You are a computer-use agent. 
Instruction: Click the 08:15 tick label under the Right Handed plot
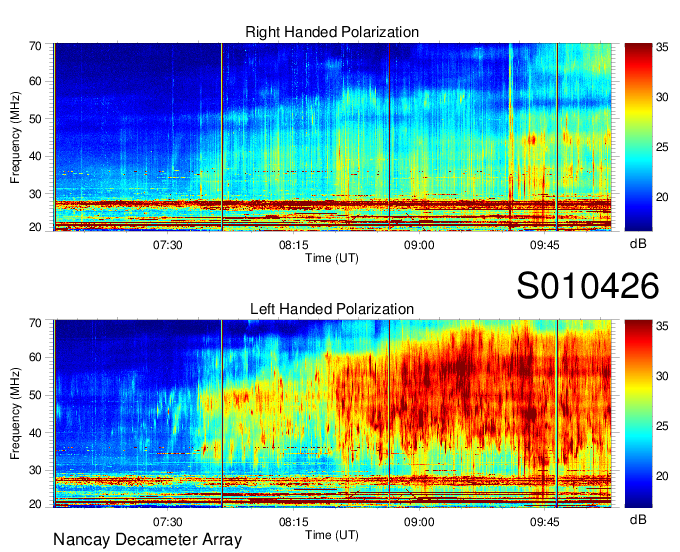click(293, 245)
